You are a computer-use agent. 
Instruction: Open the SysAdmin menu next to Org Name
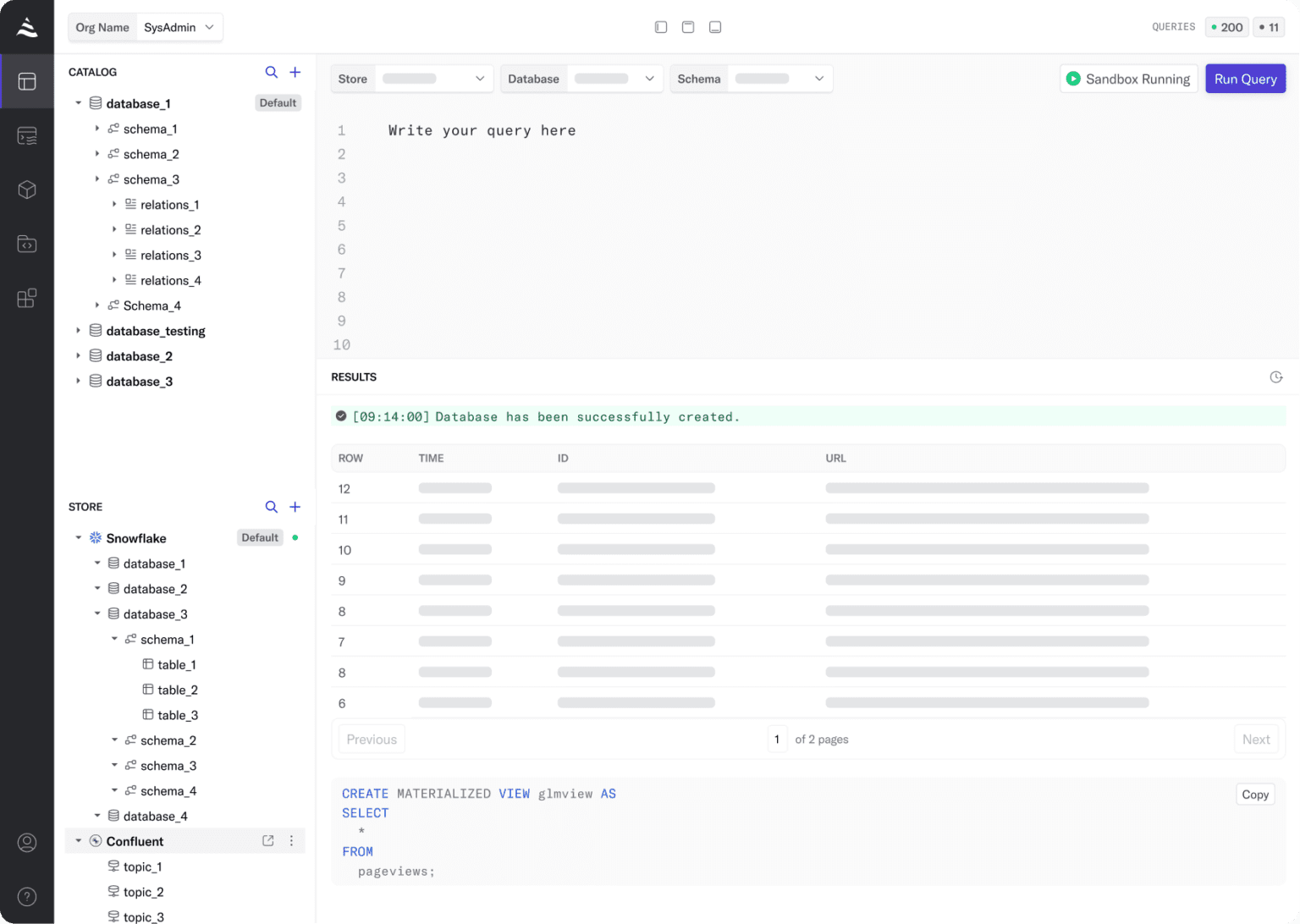tap(179, 26)
